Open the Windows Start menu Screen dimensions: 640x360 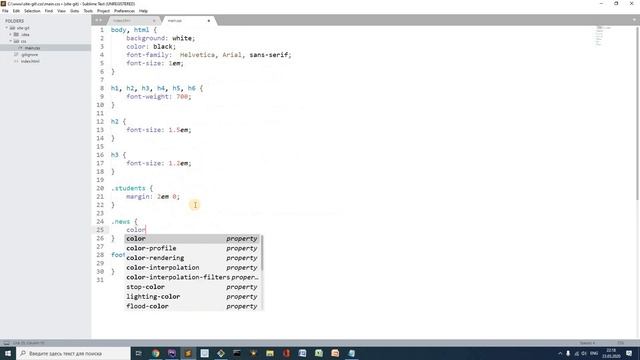(x=8, y=353)
